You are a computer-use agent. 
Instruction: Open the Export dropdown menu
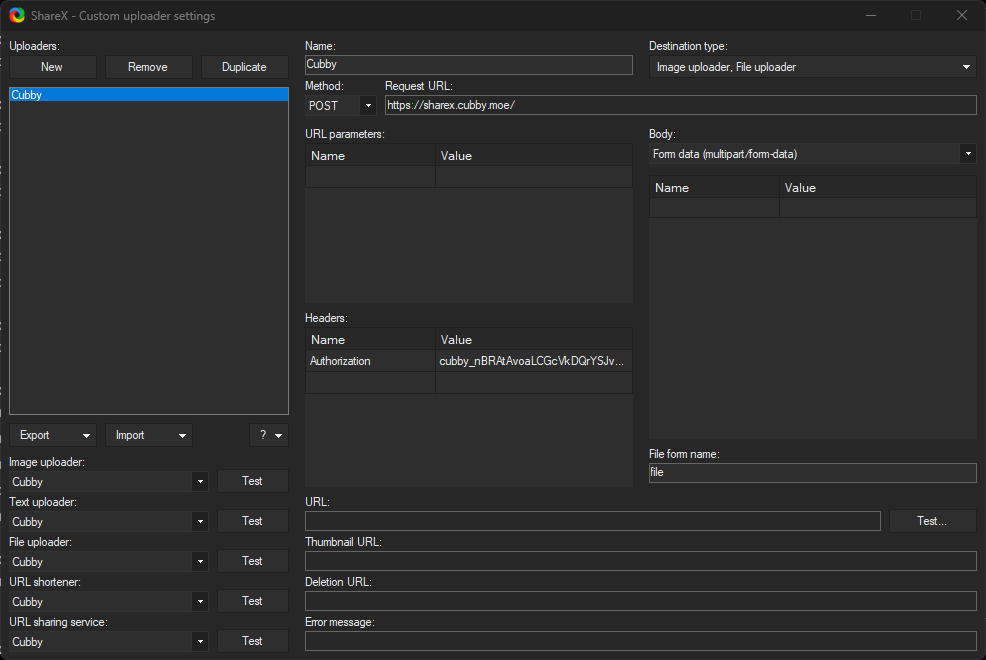(x=53, y=435)
